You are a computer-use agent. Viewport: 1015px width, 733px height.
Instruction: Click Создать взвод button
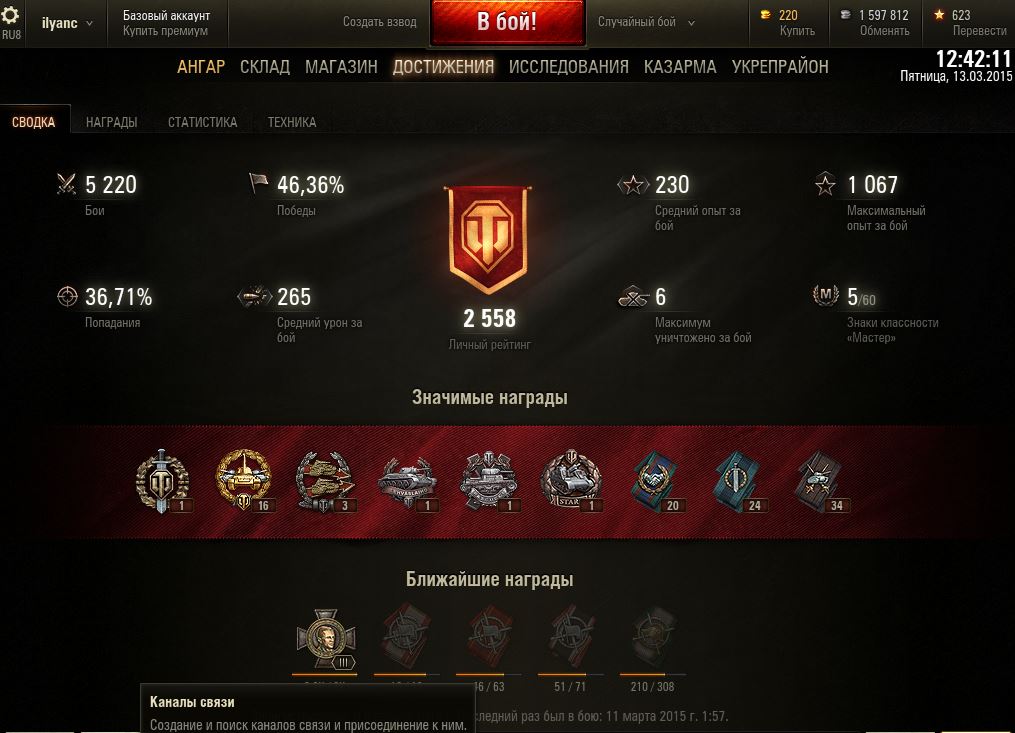(x=379, y=22)
